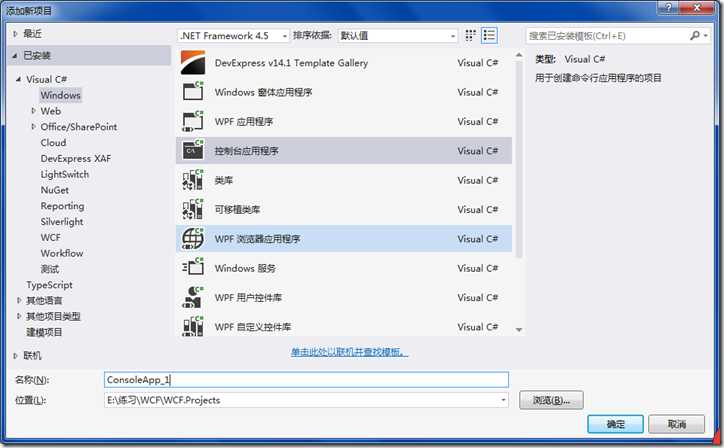724x448 pixels.
Task: Switch to medium icons list view
Action: [x=489, y=36]
